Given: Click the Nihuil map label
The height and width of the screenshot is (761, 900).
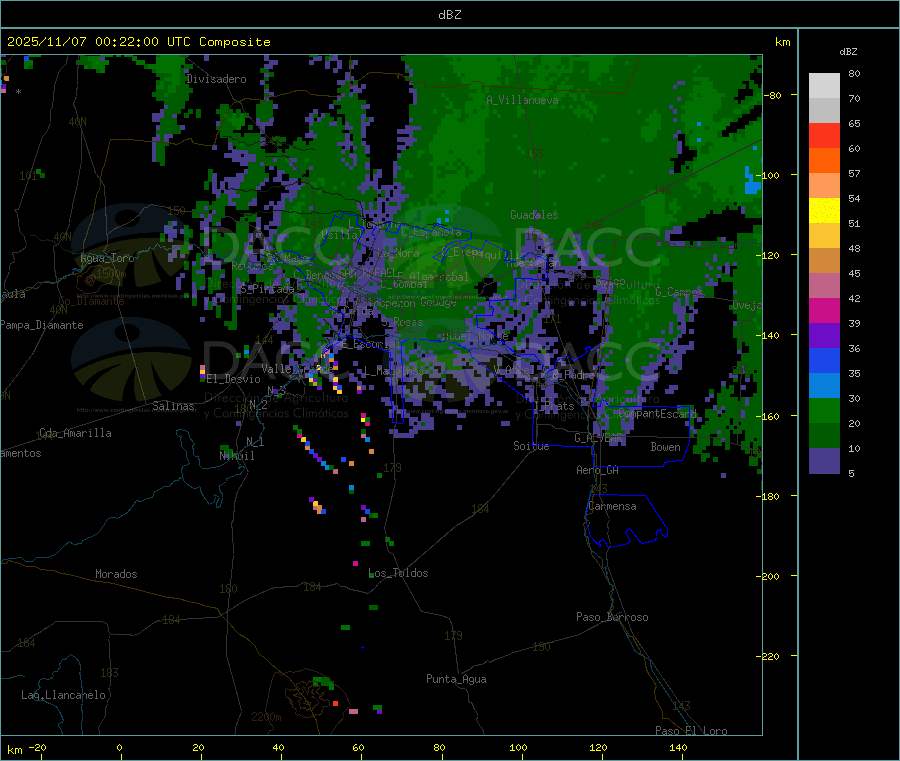Looking at the screenshot, I should [x=237, y=456].
